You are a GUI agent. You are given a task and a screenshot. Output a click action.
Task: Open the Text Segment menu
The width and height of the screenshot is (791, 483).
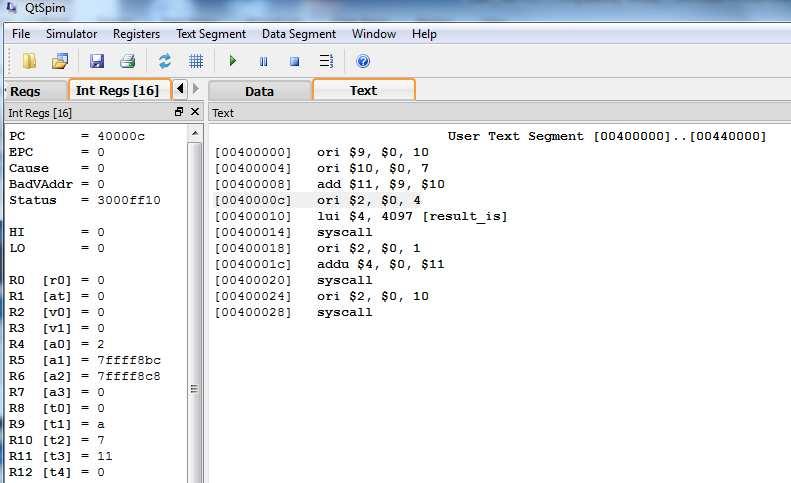(x=211, y=34)
